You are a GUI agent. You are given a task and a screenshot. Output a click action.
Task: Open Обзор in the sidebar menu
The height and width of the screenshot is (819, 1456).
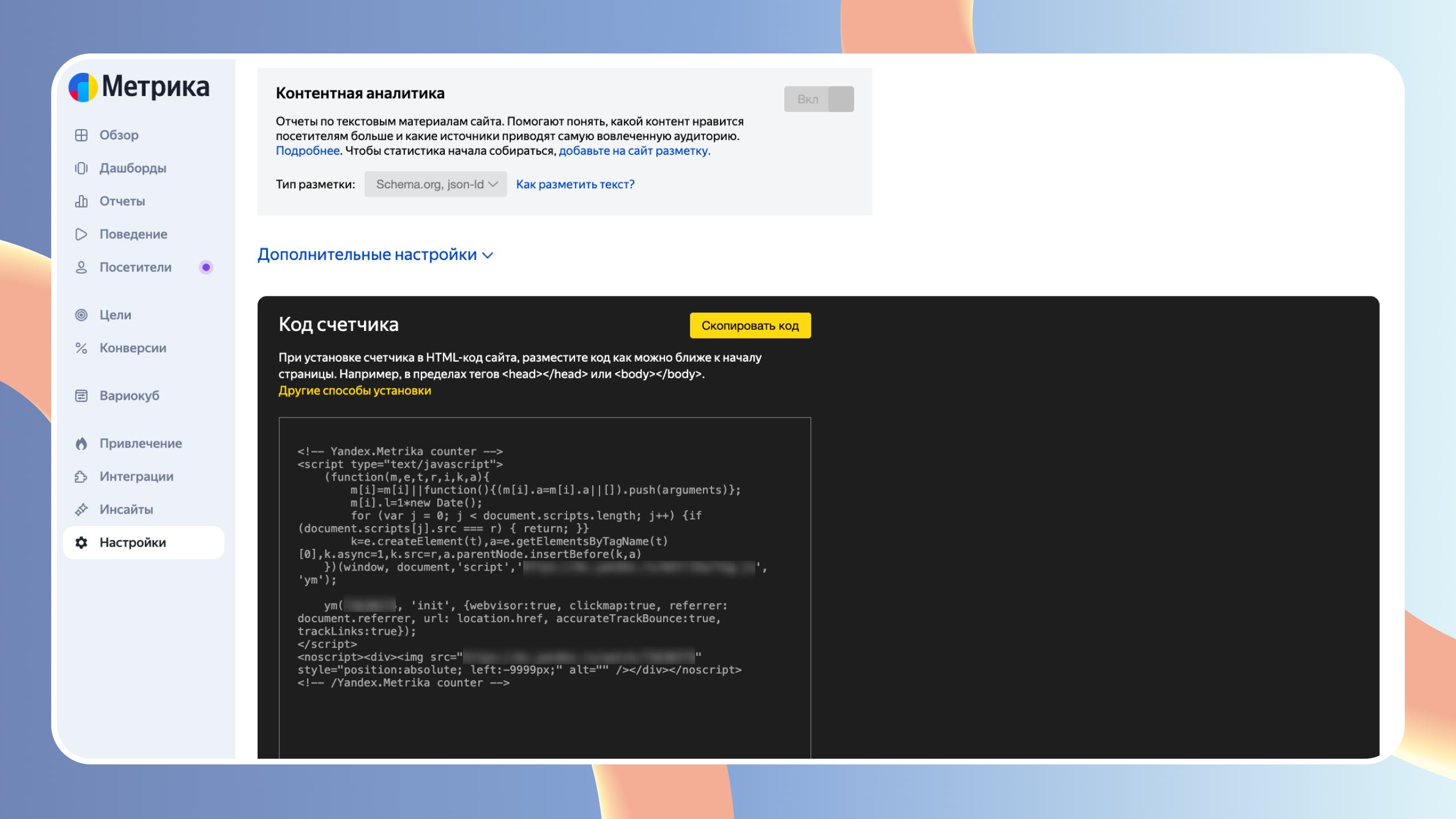[143, 135]
